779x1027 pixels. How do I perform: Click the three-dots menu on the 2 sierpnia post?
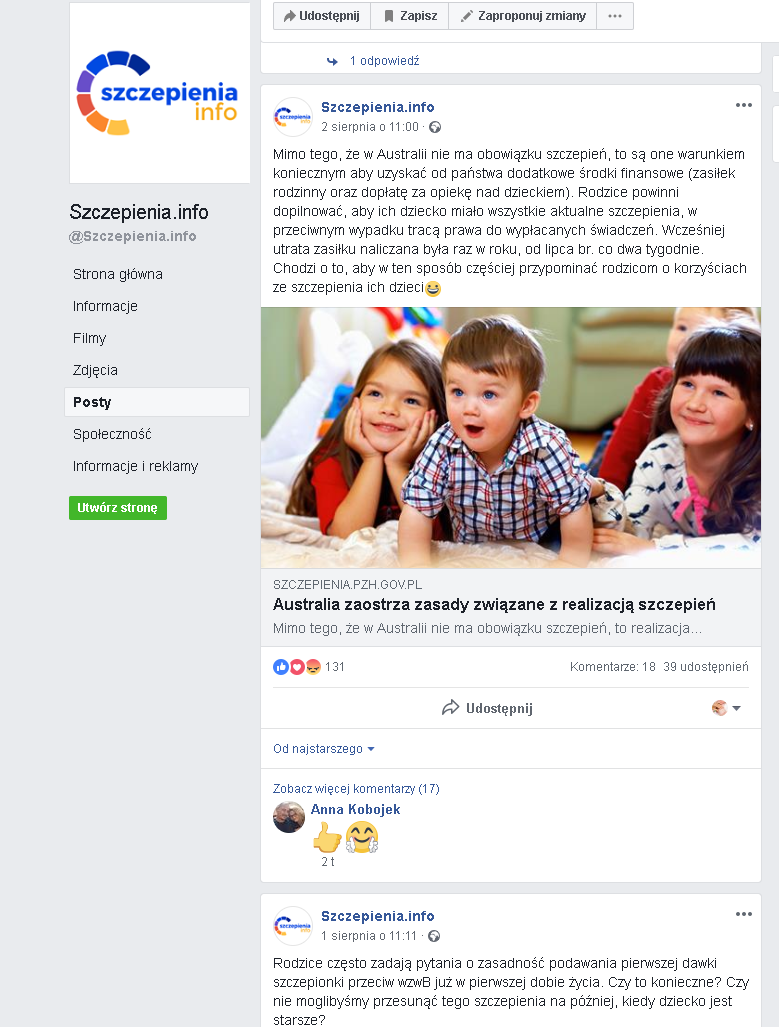743,105
